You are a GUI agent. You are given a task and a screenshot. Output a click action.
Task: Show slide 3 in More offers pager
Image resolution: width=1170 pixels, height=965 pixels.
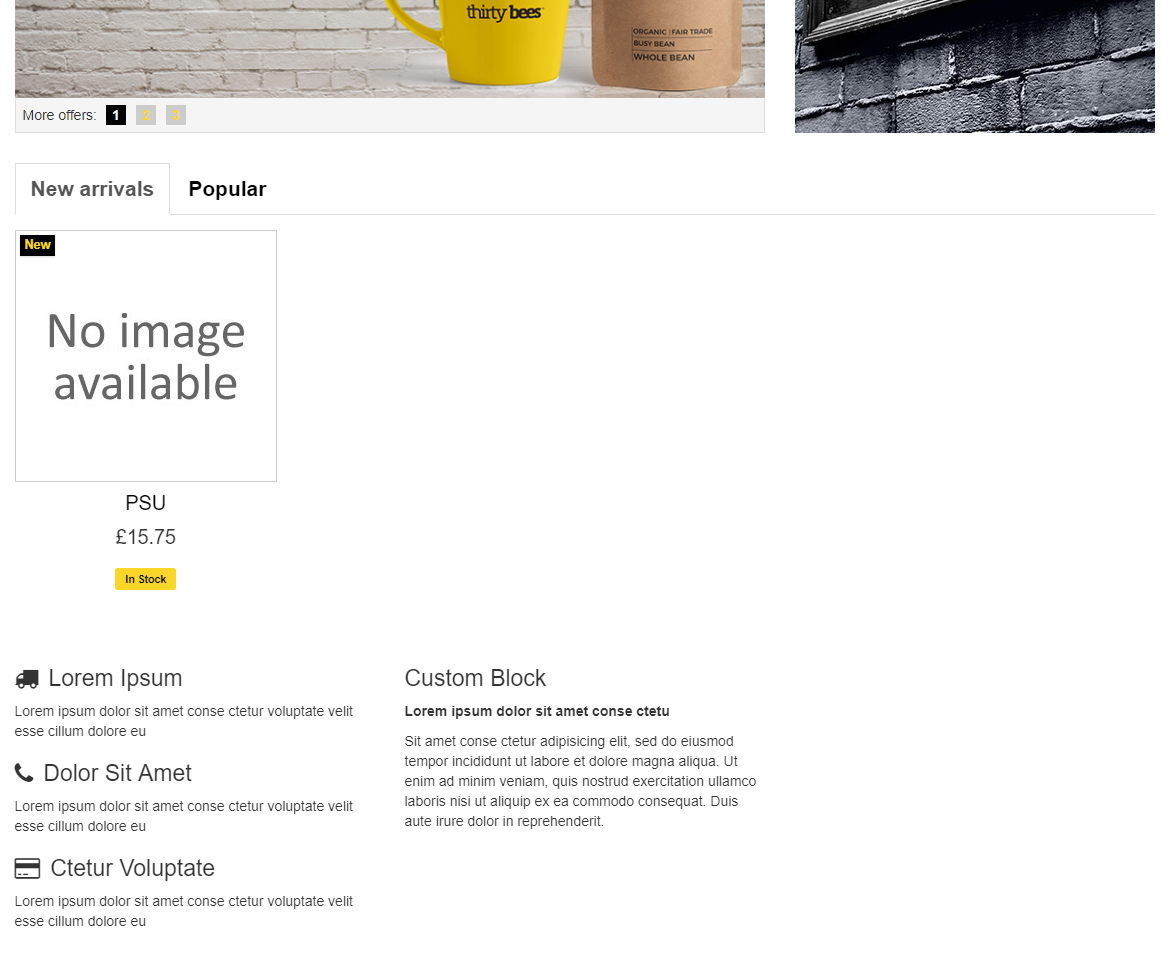pos(176,115)
